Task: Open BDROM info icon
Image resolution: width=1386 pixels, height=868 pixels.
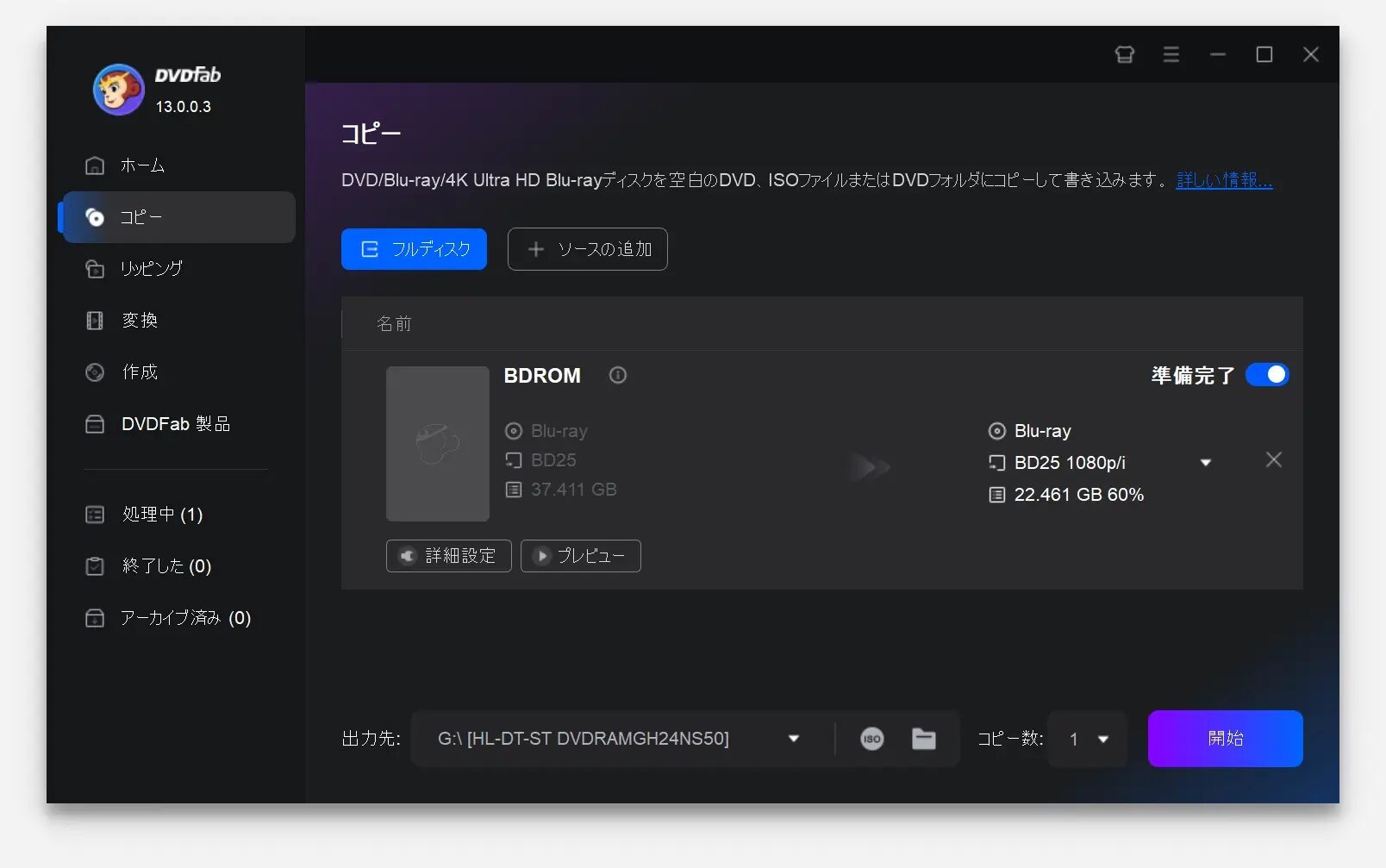Action: (617, 375)
